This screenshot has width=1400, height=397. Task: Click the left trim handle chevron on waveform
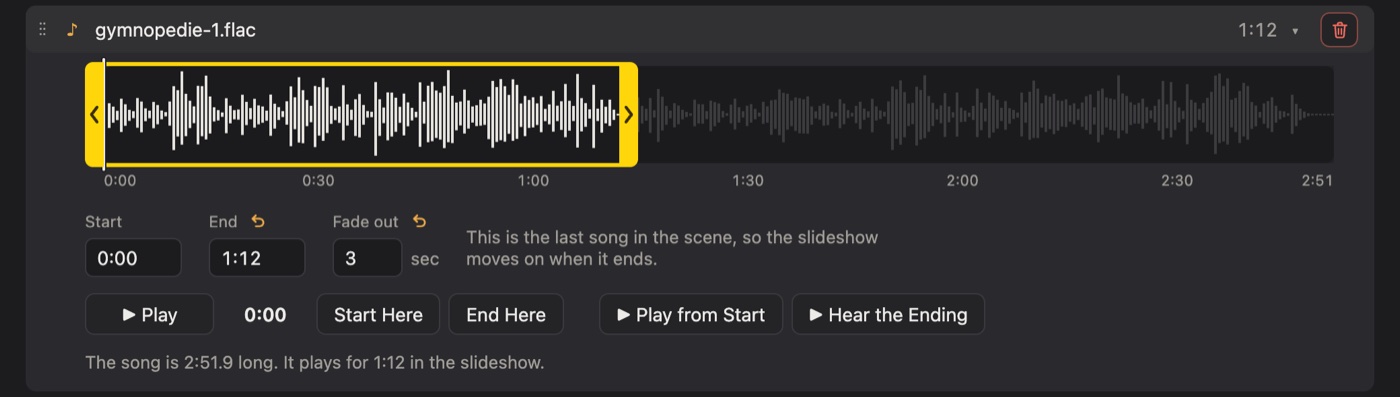94,115
